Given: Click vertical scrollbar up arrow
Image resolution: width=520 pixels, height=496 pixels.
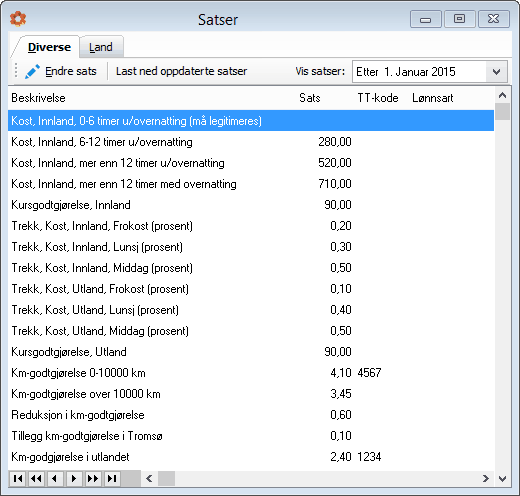Looking at the screenshot, I should click(x=502, y=96).
